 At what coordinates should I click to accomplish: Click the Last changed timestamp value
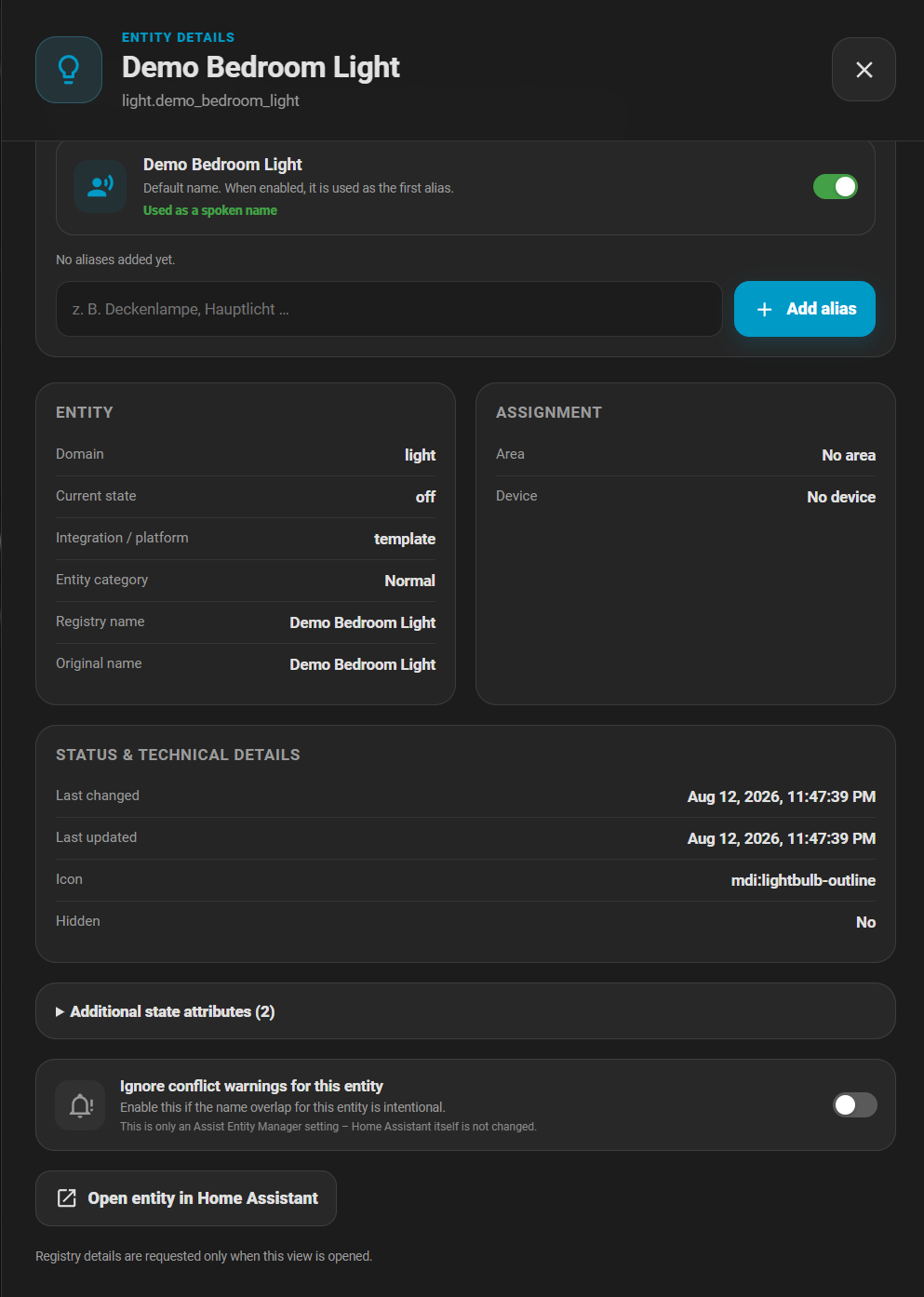[782, 796]
